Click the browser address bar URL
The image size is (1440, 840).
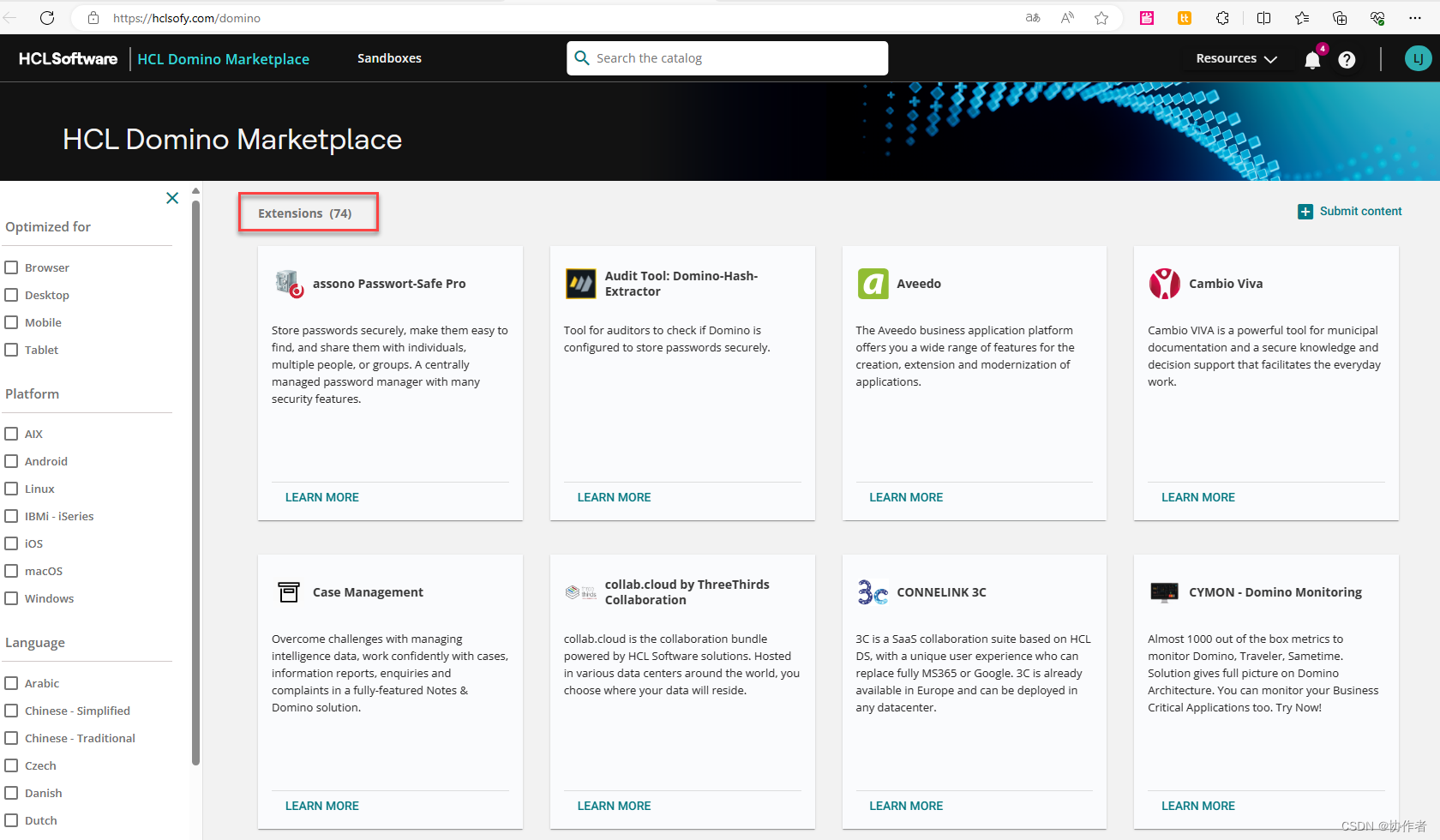pos(187,18)
